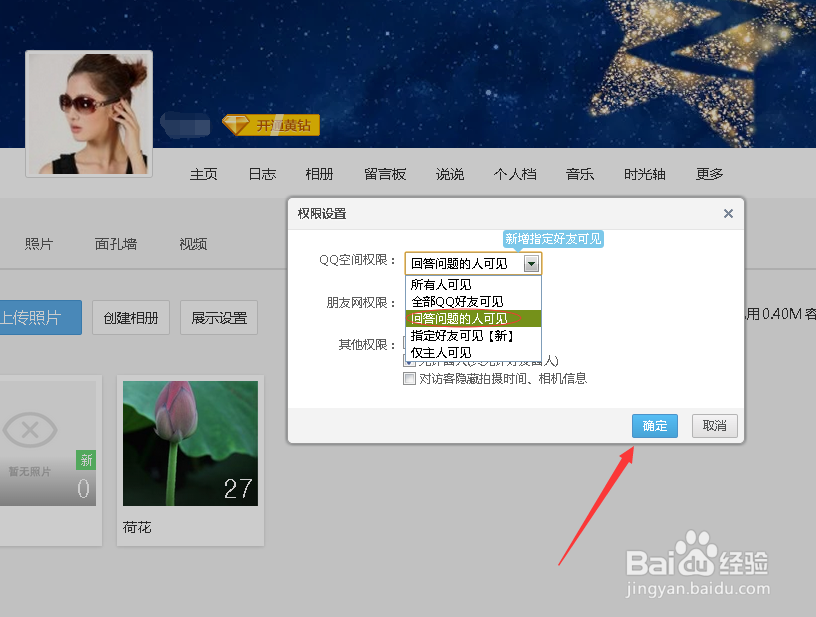Click the profile avatar photo
The image size is (816, 617).
pyautogui.click(x=89, y=114)
